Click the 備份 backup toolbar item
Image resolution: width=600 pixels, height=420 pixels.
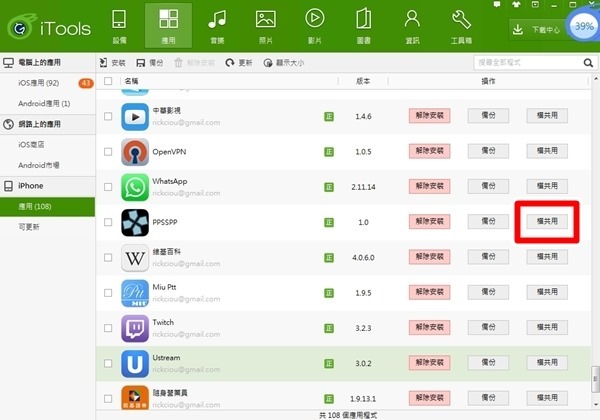150,63
